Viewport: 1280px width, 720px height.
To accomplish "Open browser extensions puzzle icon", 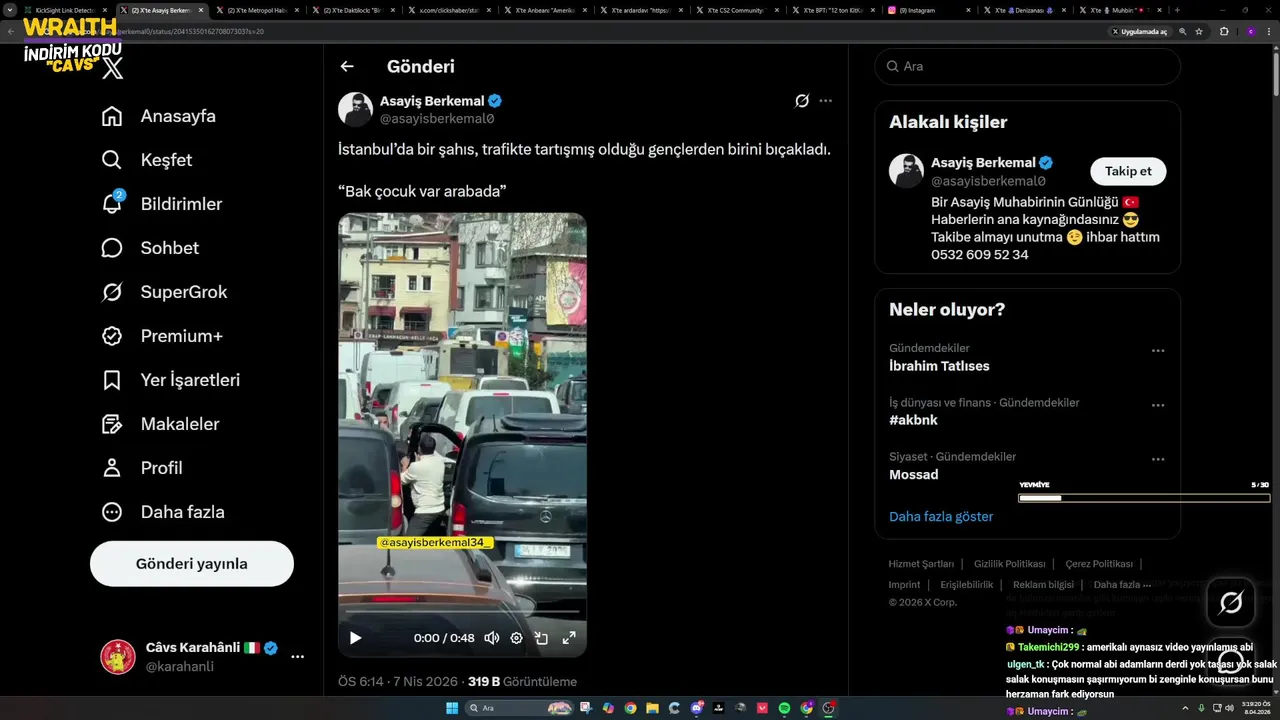I will [1224, 31].
